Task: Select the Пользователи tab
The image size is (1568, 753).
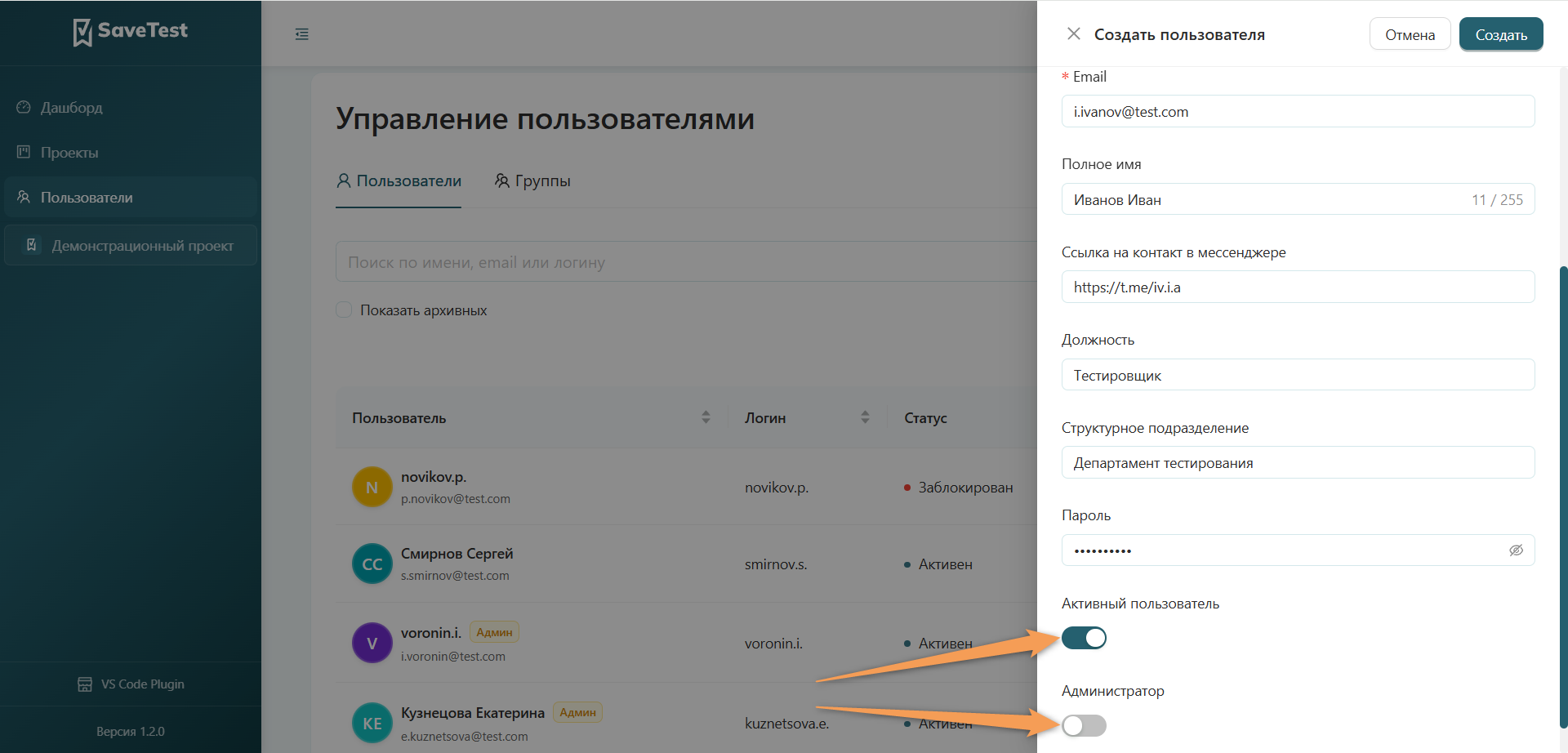Action: tap(398, 180)
